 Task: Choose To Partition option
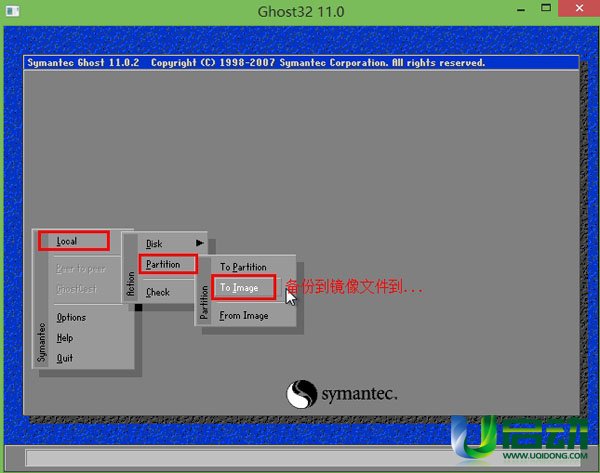(243, 267)
